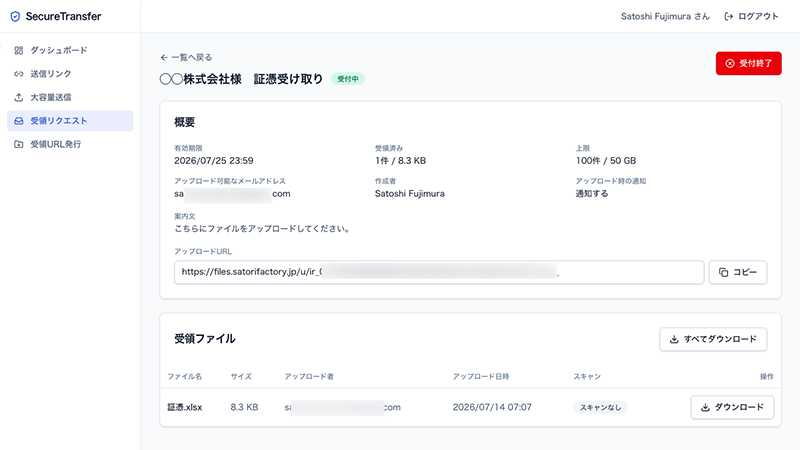The height and width of the screenshot is (450, 800).
Task: Go back via 一覧へ戻る link
Action: [x=186, y=57]
